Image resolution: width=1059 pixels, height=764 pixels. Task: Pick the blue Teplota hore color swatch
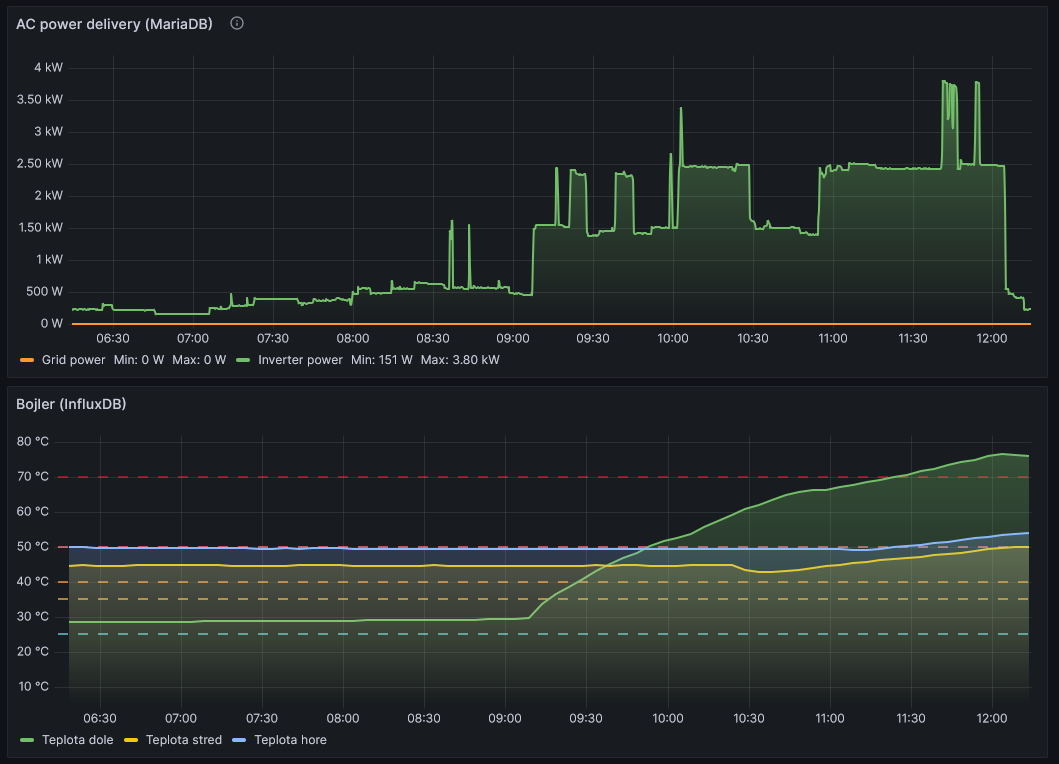tap(239, 740)
